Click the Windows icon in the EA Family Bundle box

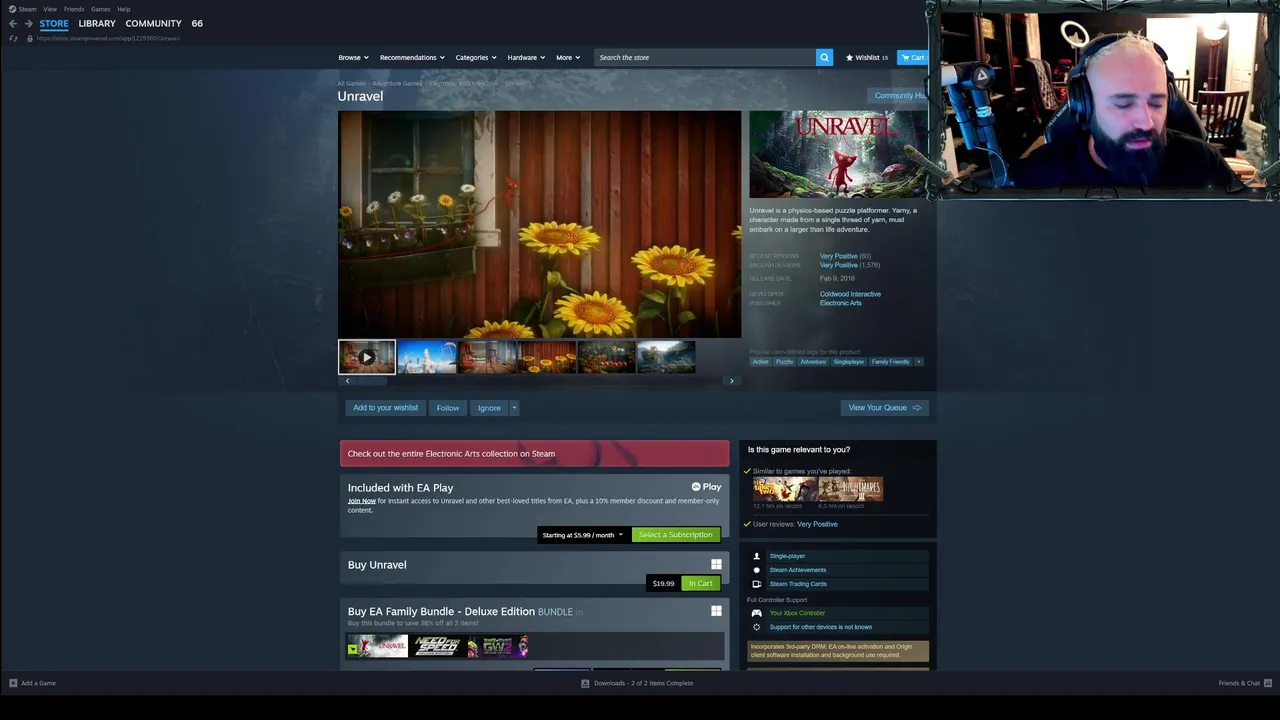[716, 611]
